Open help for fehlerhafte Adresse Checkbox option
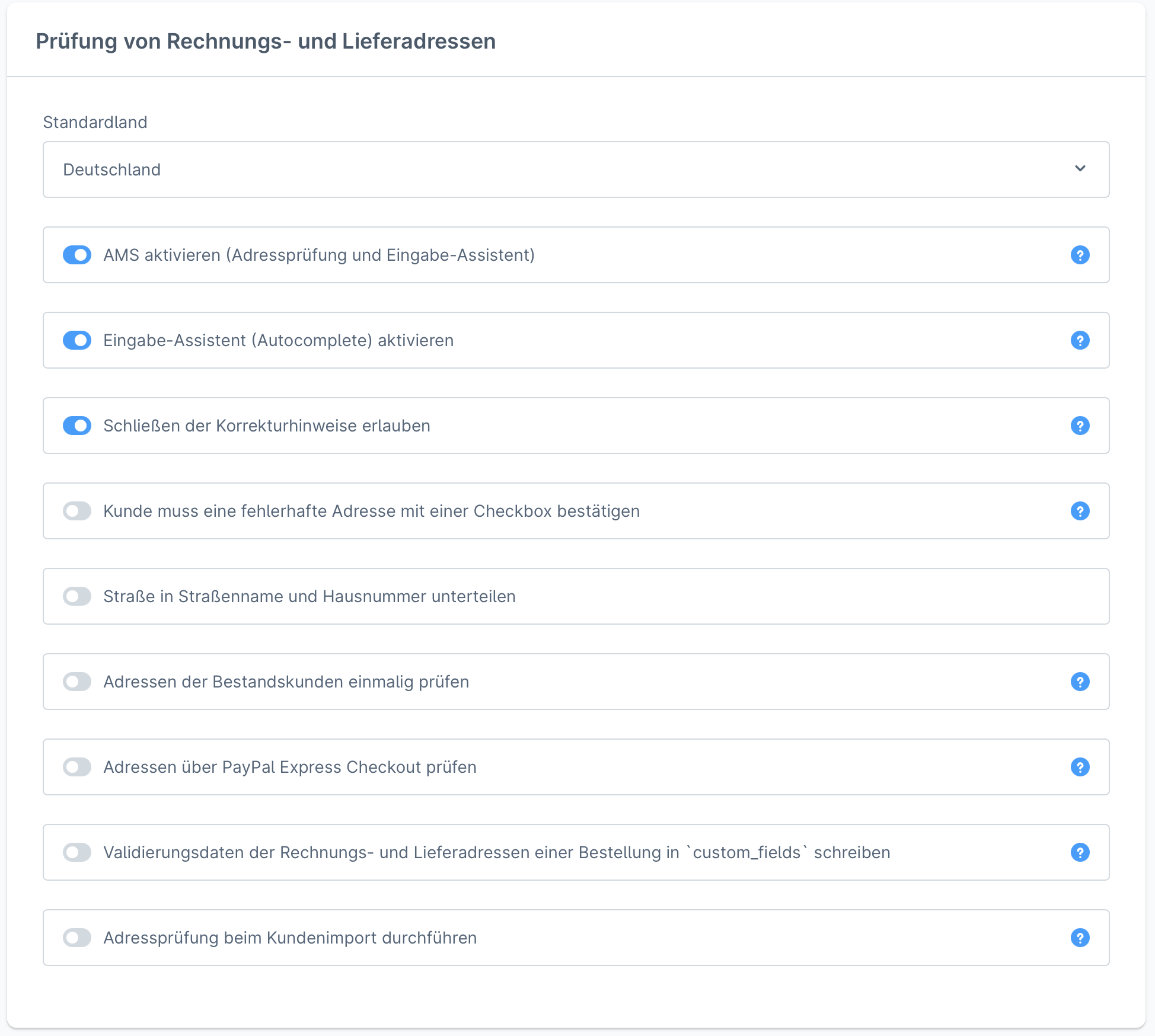Viewport: 1155px width, 1036px height. 1080,511
